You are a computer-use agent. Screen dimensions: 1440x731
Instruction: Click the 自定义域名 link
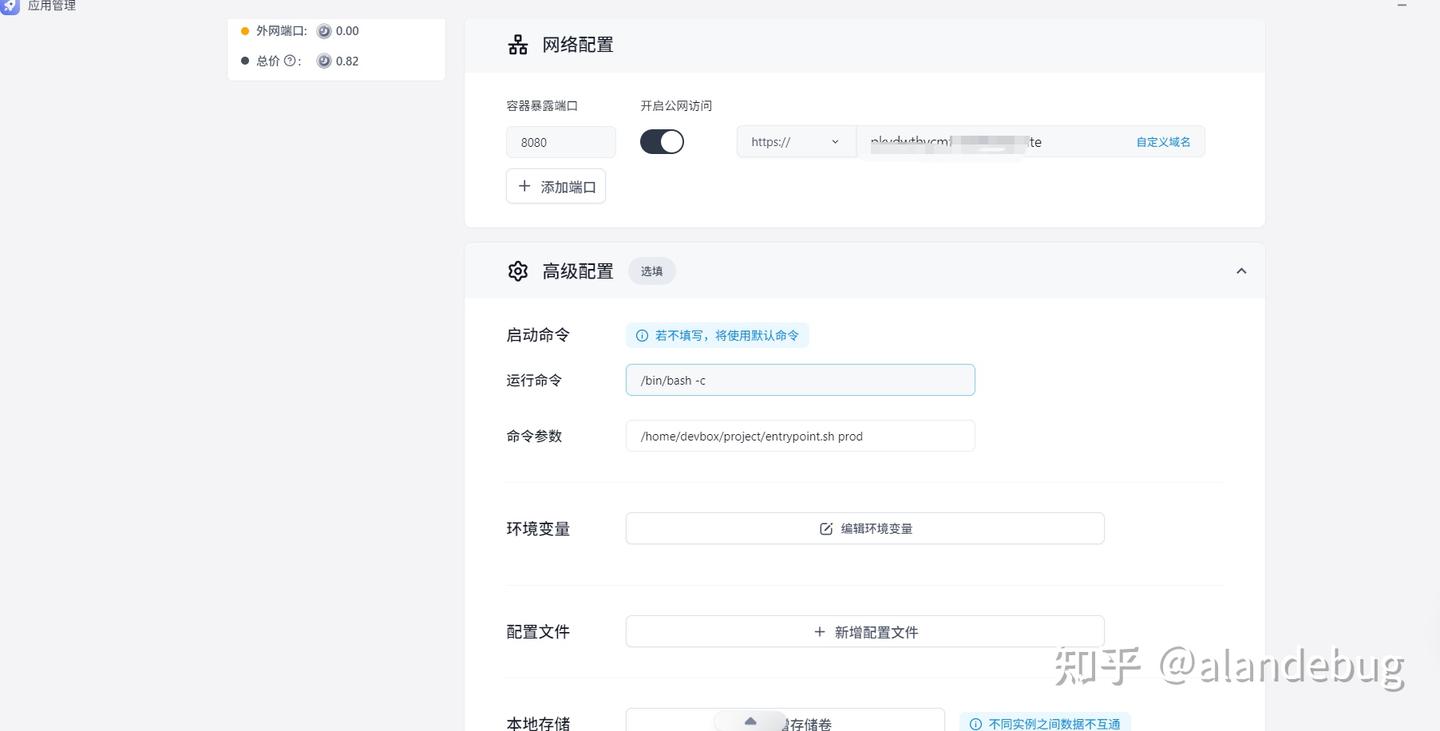[1162, 141]
